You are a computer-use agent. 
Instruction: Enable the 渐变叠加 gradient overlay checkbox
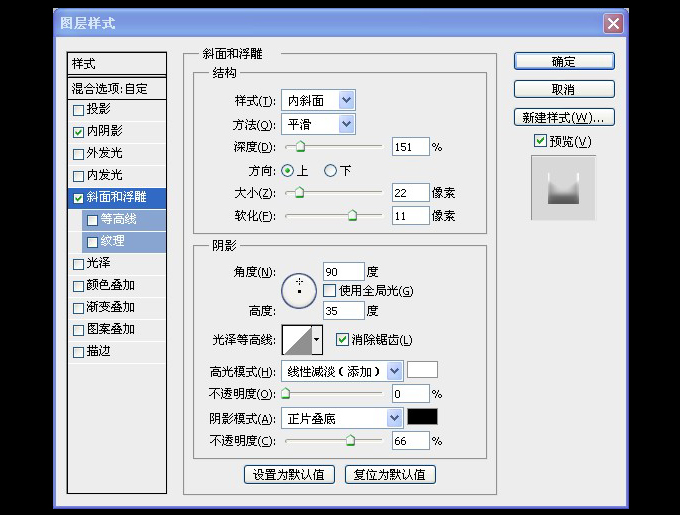[78, 309]
